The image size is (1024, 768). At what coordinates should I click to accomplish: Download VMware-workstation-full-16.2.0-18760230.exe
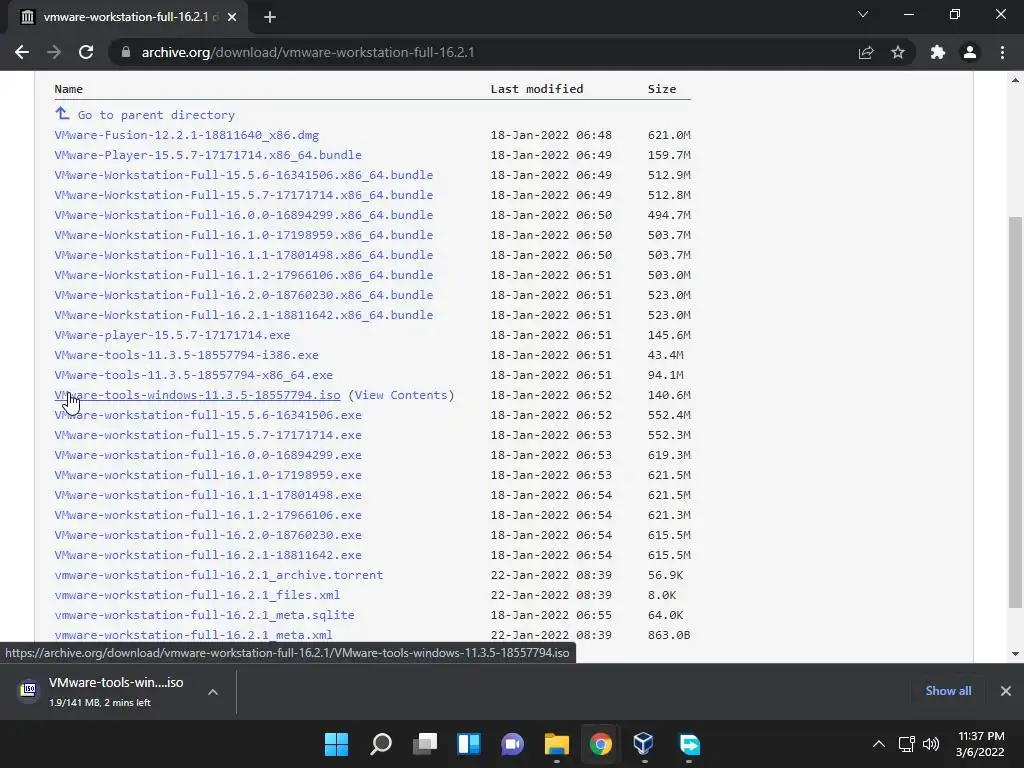coord(208,535)
